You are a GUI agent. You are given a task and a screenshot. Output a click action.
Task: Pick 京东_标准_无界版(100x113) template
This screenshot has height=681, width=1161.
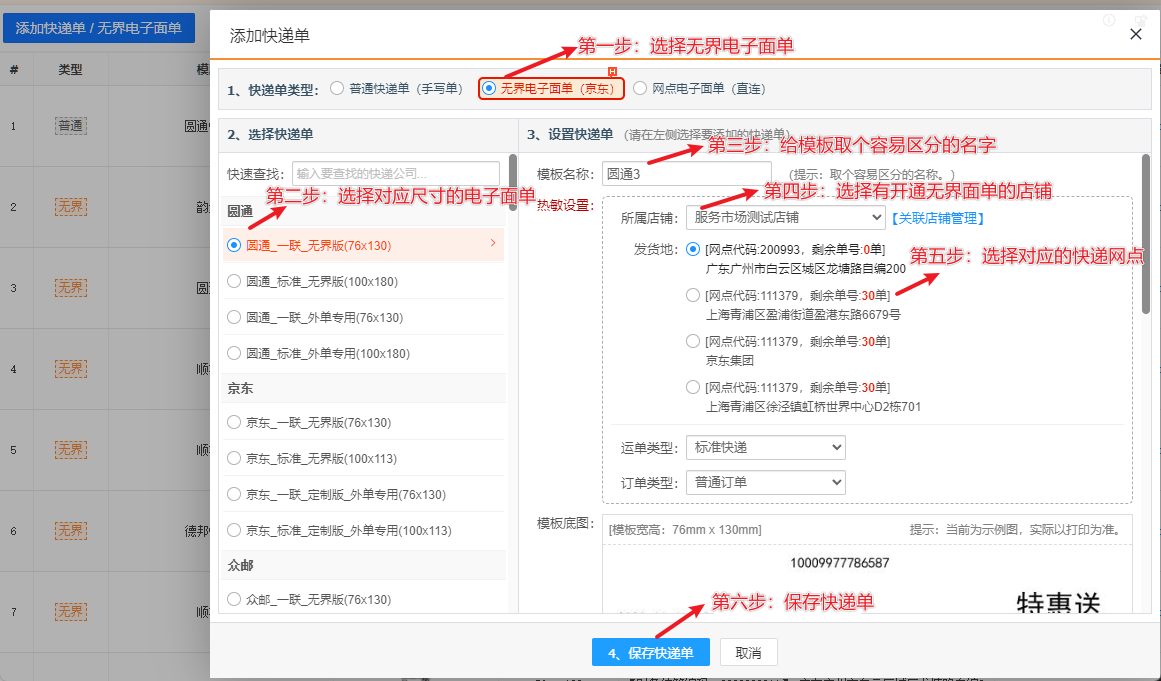pyautogui.click(x=234, y=459)
